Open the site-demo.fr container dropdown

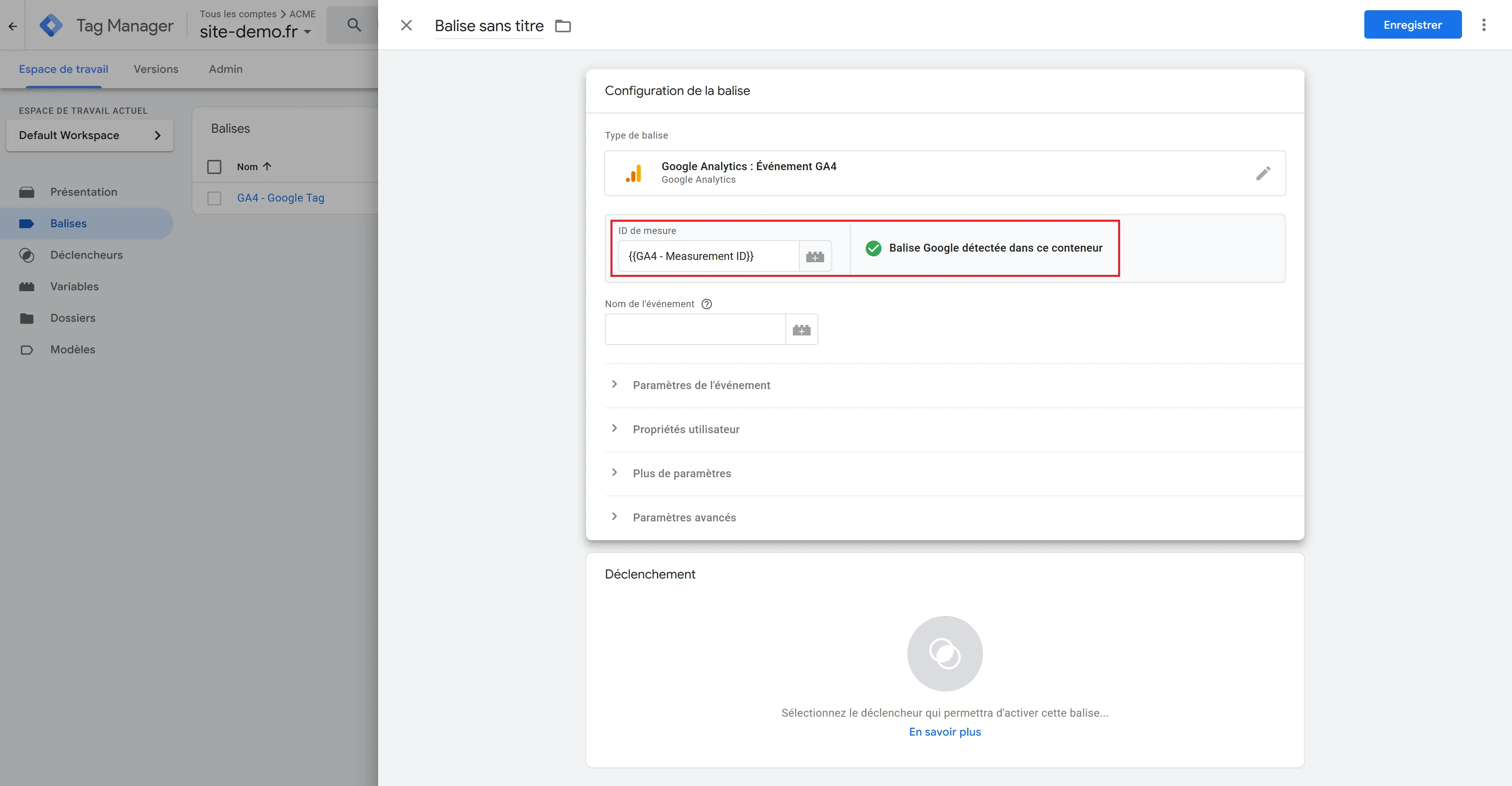[255, 32]
